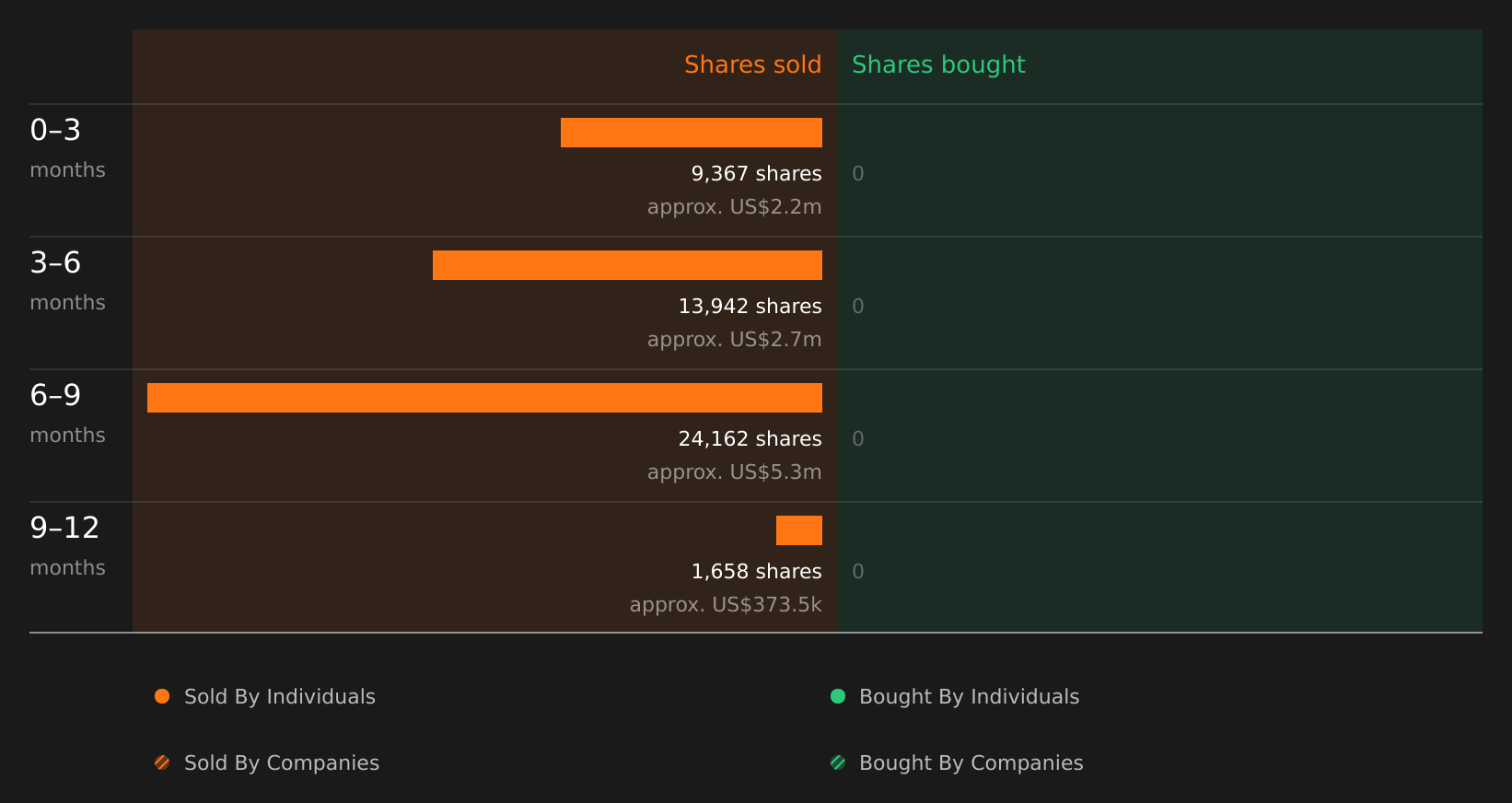The height and width of the screenshot is (803, 1512).
Task: Click the bought 0 in the 0–3 months row
Action: (858, 174)
